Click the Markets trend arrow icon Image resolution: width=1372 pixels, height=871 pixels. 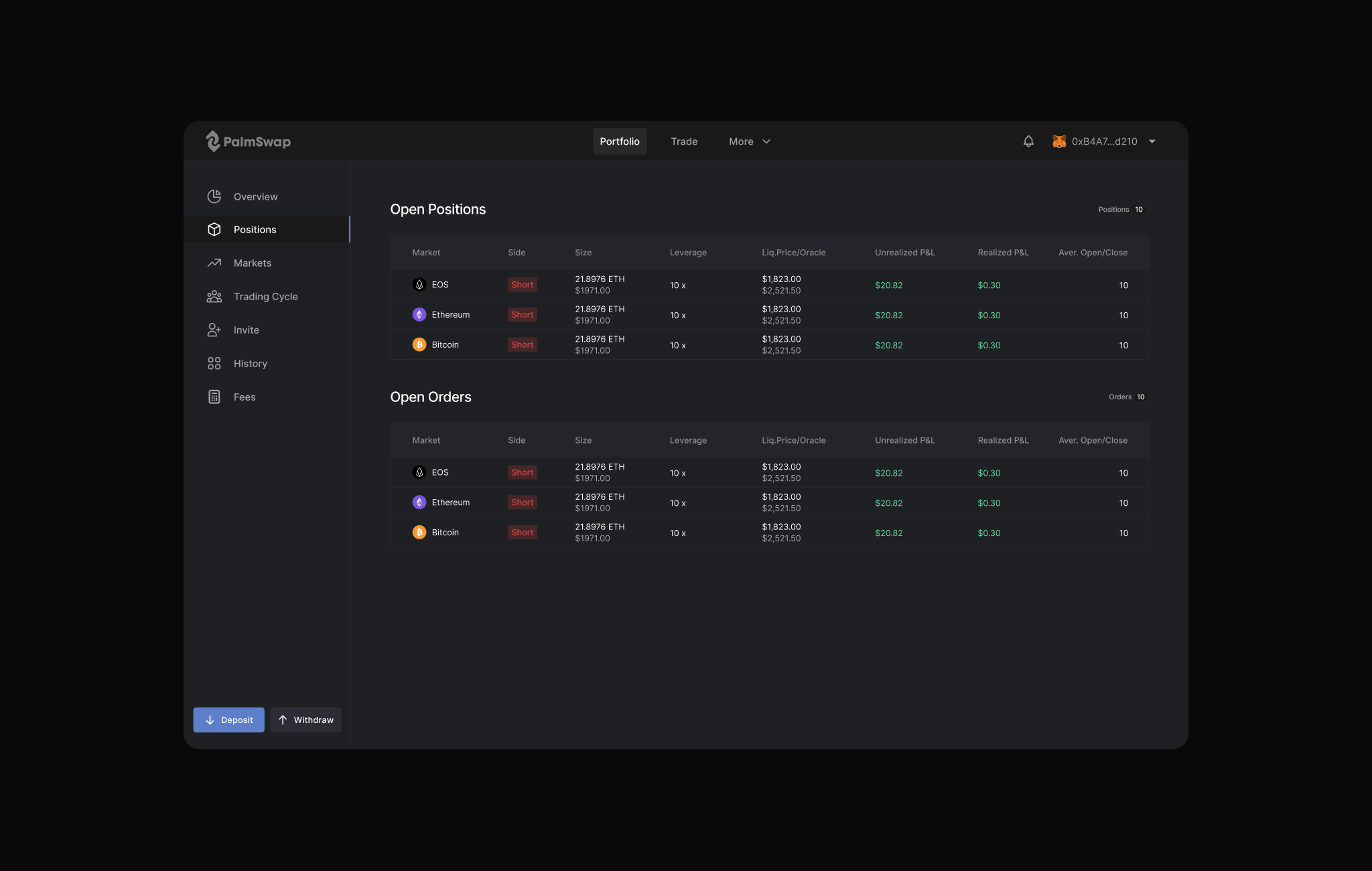click(x=214, y=263)
